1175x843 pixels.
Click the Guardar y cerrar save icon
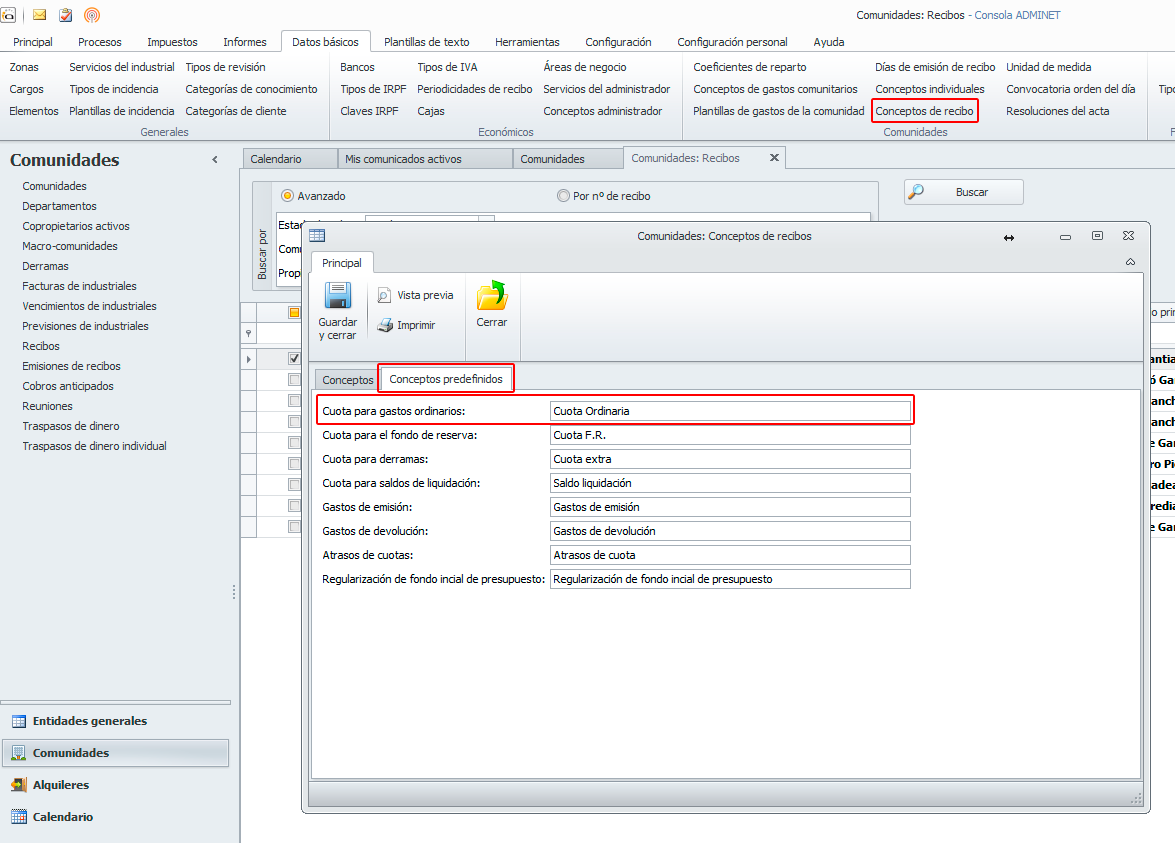coord(337,296)
